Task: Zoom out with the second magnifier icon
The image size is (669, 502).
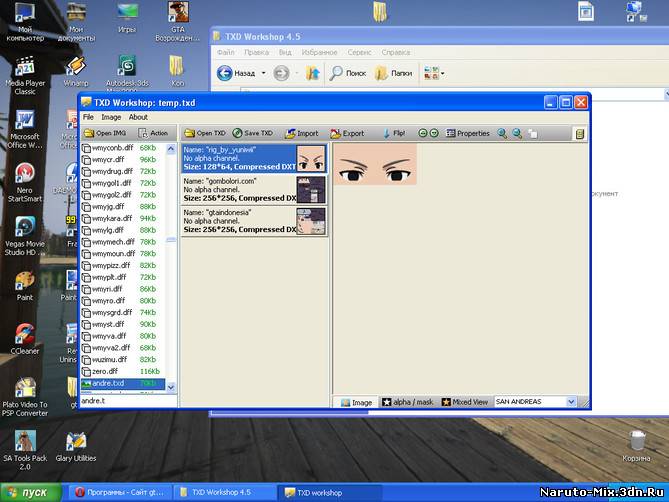Action: click(517, 133)
